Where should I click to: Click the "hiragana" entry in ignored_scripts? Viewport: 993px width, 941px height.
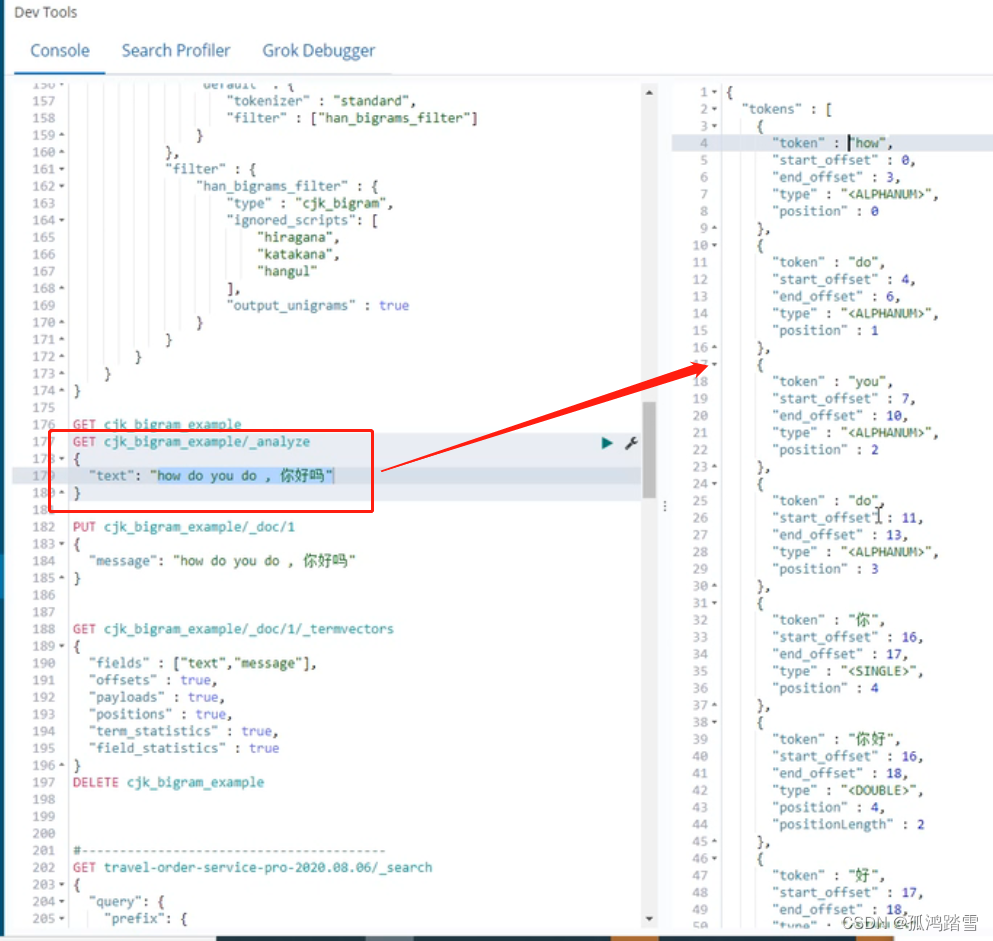click(x=298, y=237)
